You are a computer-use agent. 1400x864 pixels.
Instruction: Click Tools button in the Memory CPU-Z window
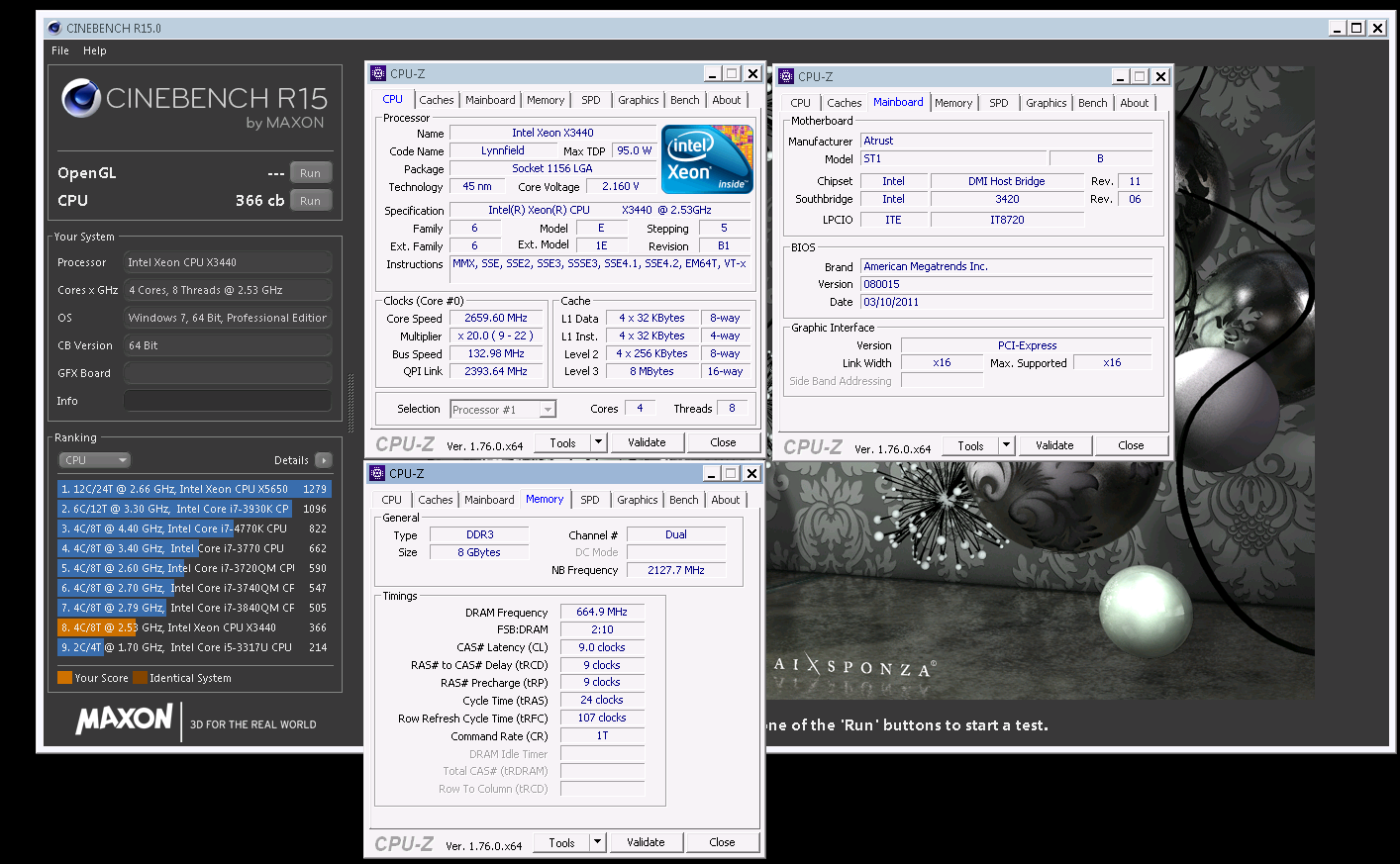pos(561,842)
